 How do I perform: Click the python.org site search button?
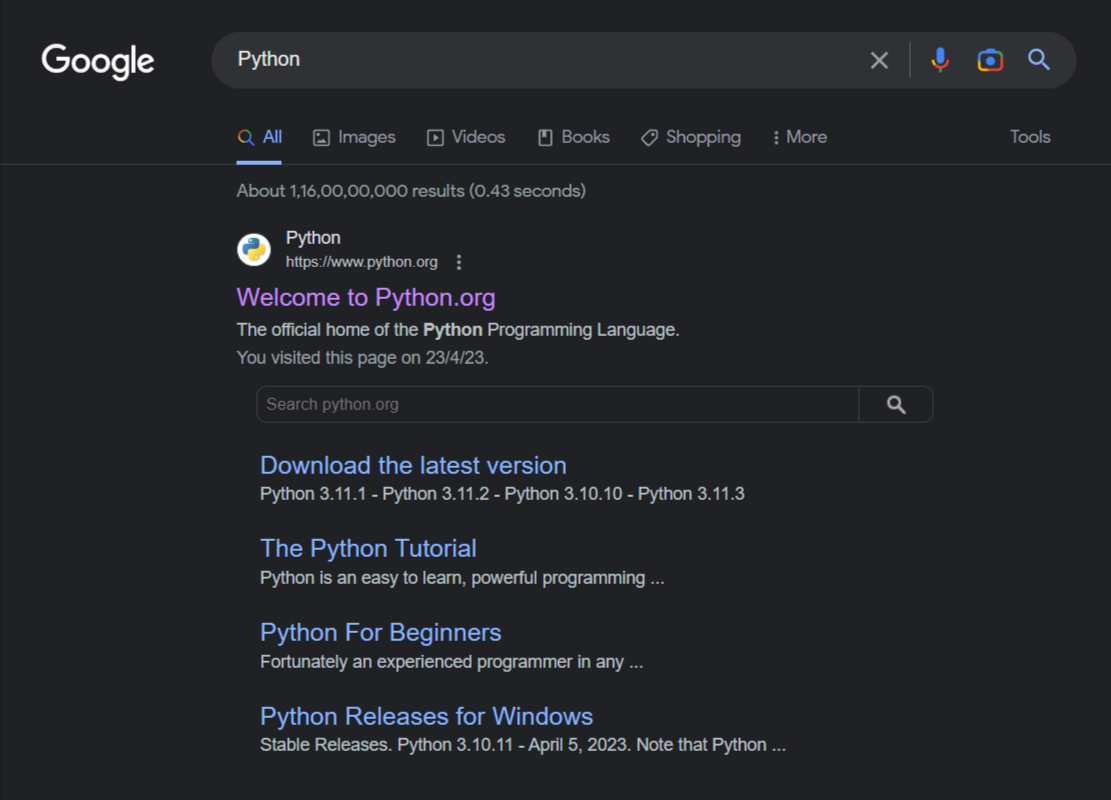coord(895,405)
